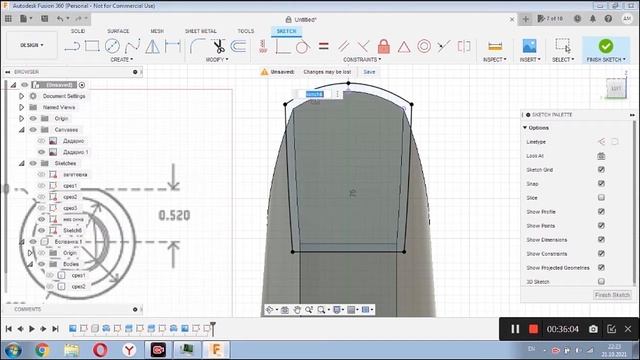This screenshot has width=640, height=360.
Task: Apply Concentric constraint
Action: point(424,46)
